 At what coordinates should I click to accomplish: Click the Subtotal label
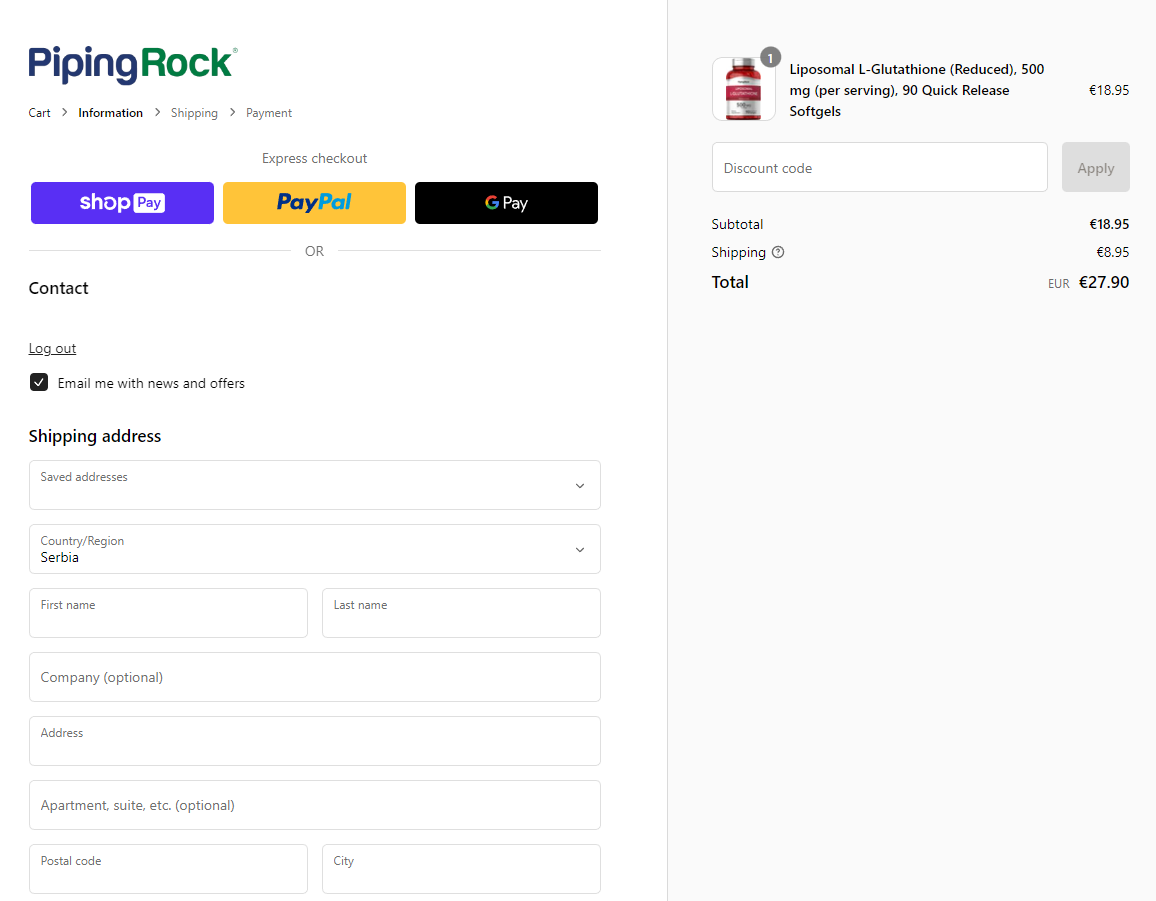(737, 224)
